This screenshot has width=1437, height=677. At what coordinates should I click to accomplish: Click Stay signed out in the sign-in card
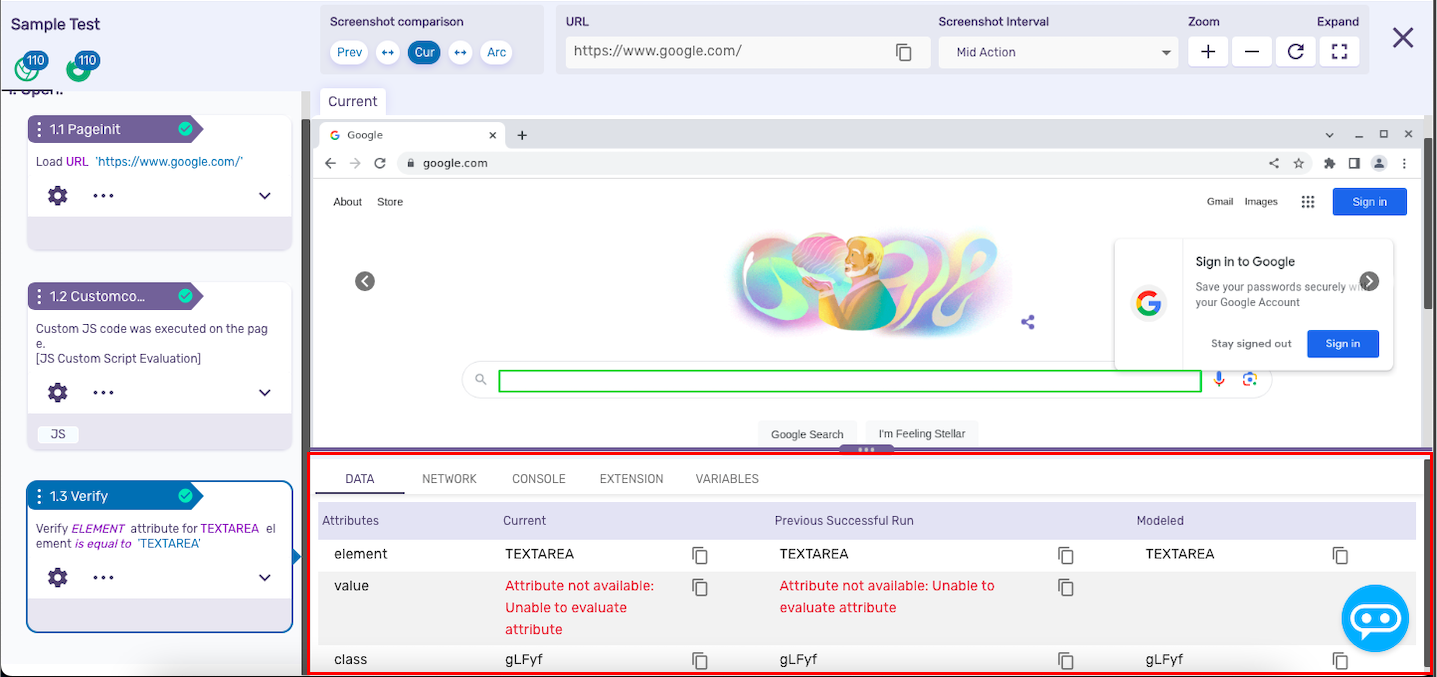click(1251, 344)
